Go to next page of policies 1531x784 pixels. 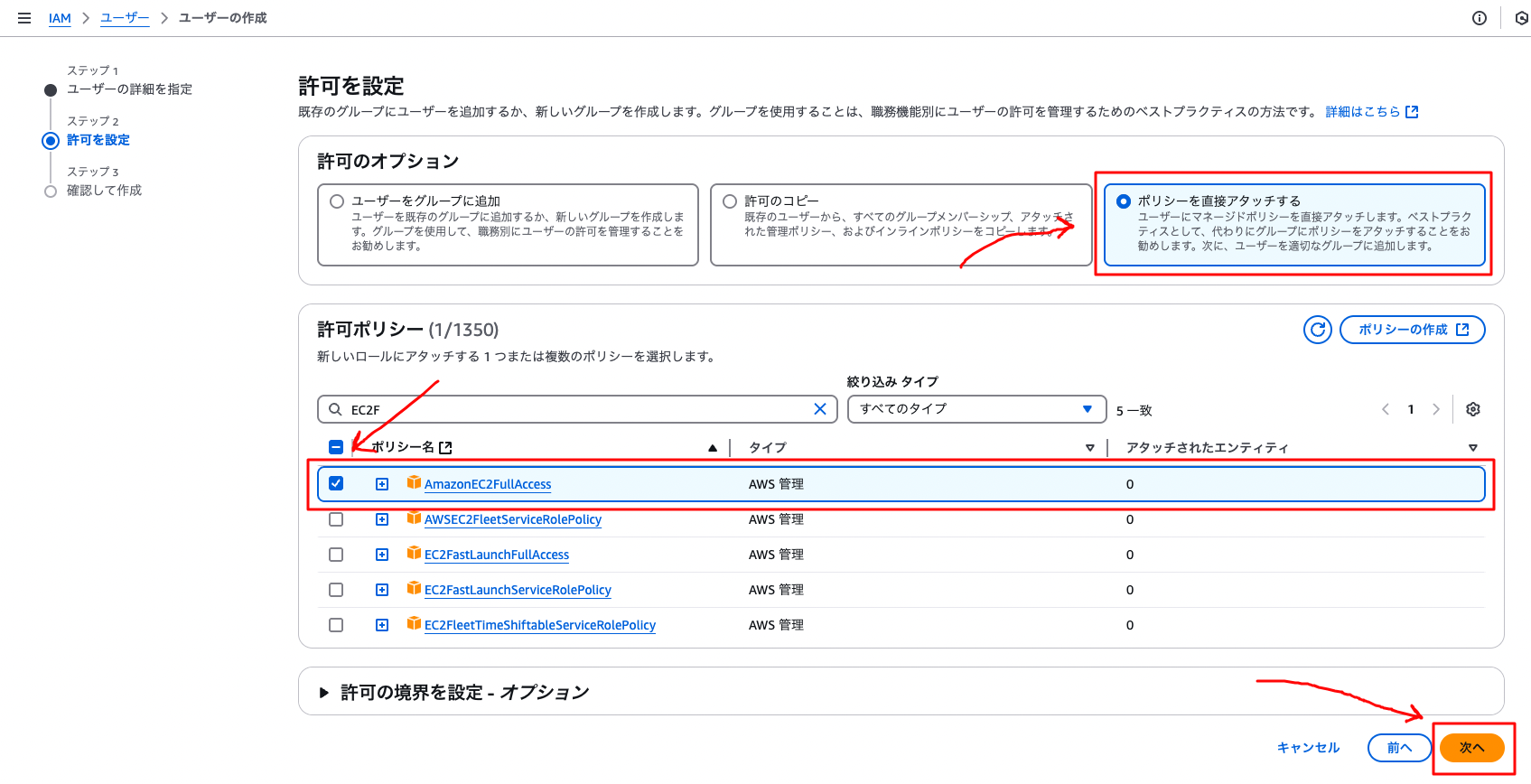click(x=1436, y=409)
